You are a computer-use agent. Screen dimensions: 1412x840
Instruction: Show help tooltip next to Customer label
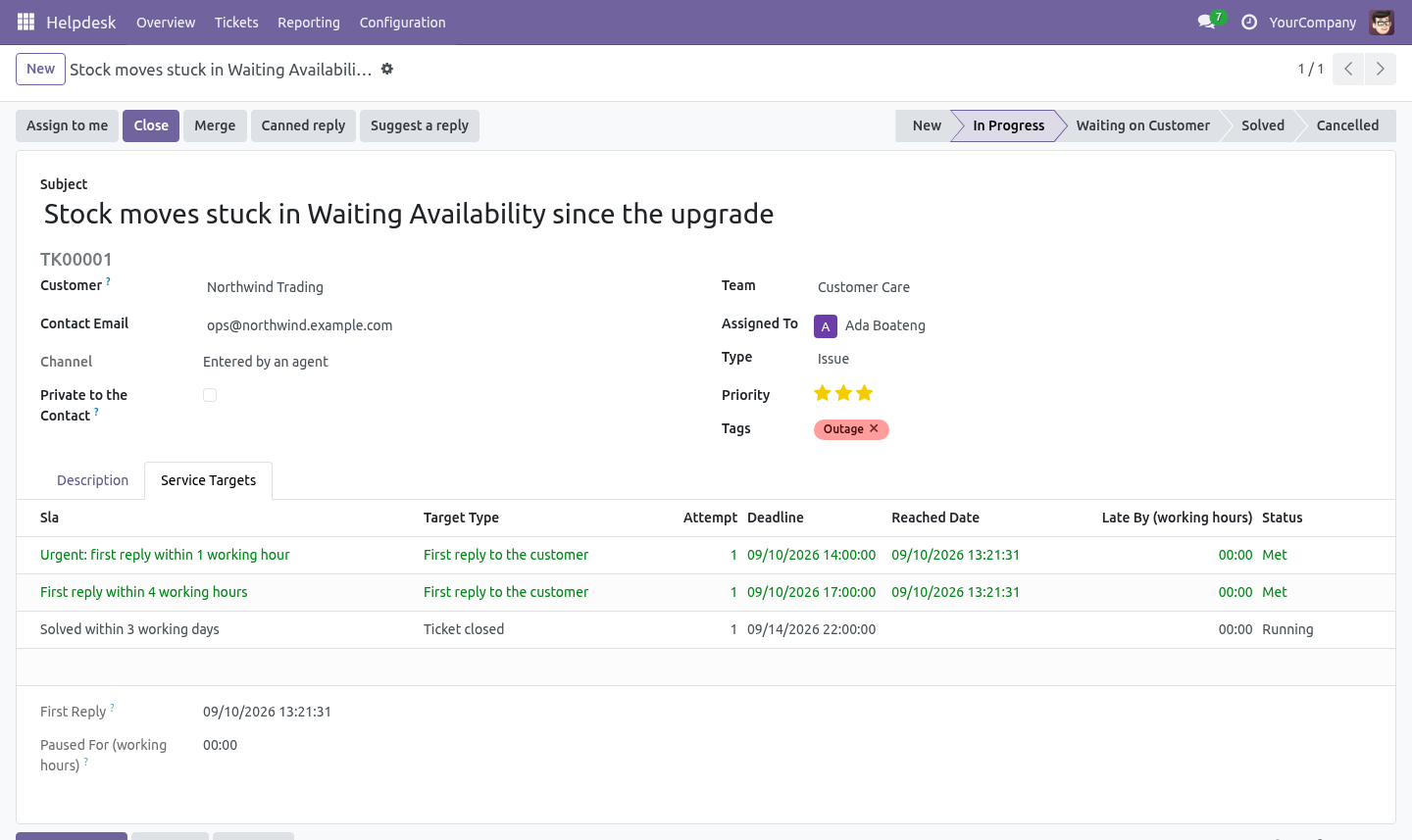click(x=108, y=281)
